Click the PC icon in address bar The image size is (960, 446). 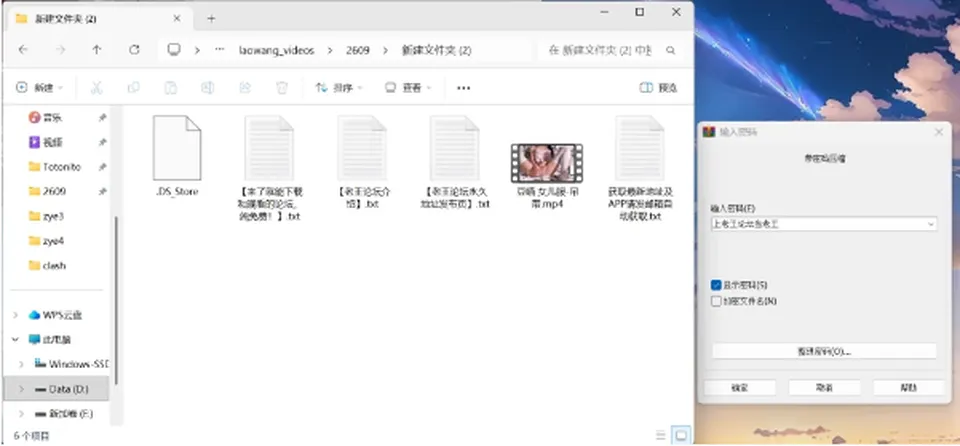point(174,50)
